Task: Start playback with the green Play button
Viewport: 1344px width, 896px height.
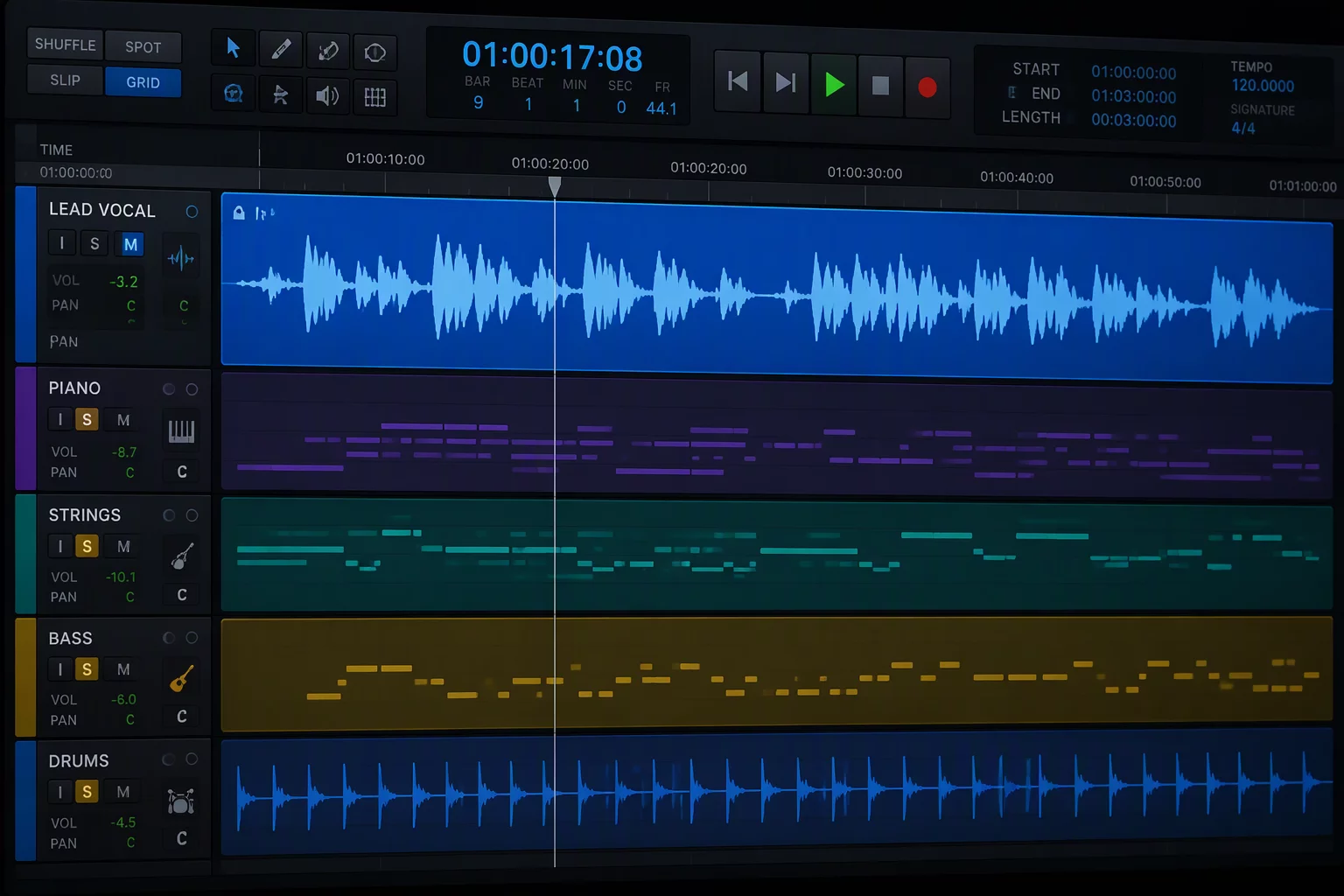Action: pos(834,85)
